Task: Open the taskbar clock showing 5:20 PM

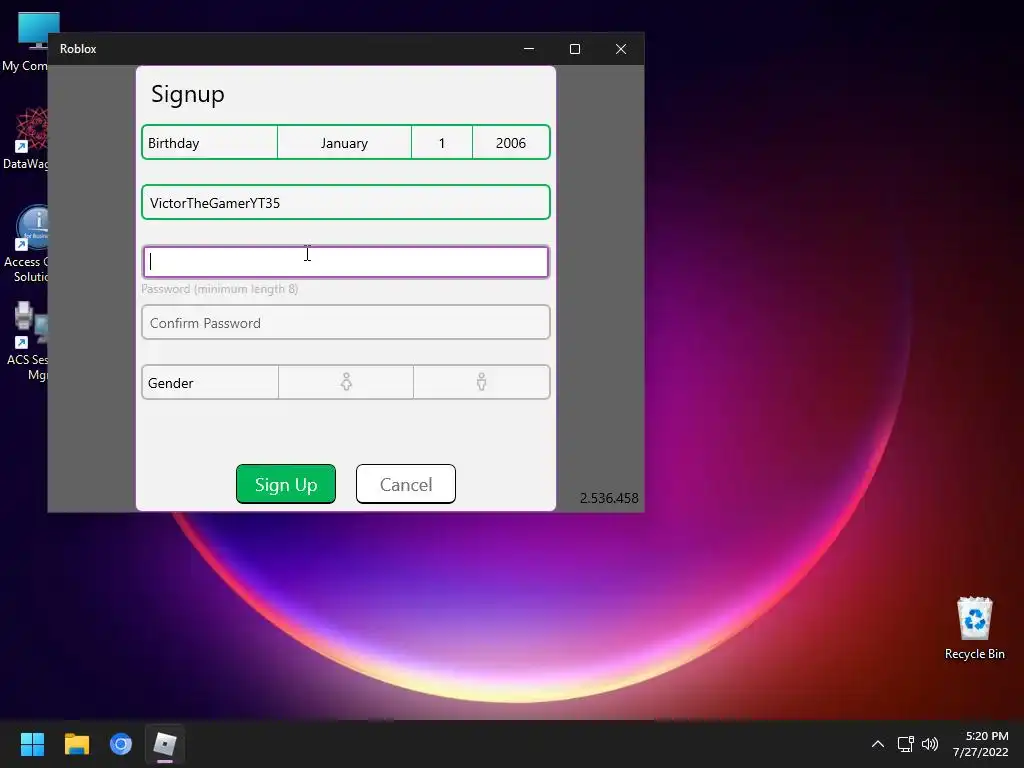Action: pos(981,744)
